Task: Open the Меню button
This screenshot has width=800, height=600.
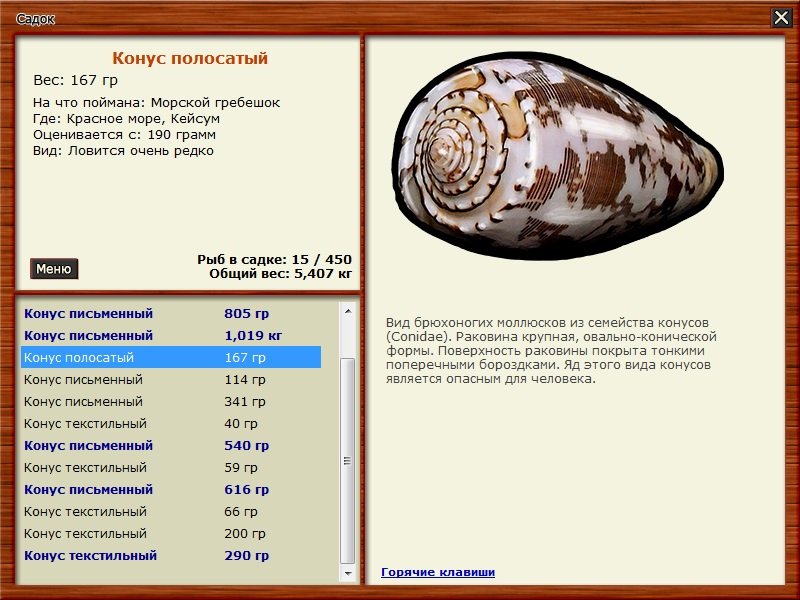Action: coord(54,268)
